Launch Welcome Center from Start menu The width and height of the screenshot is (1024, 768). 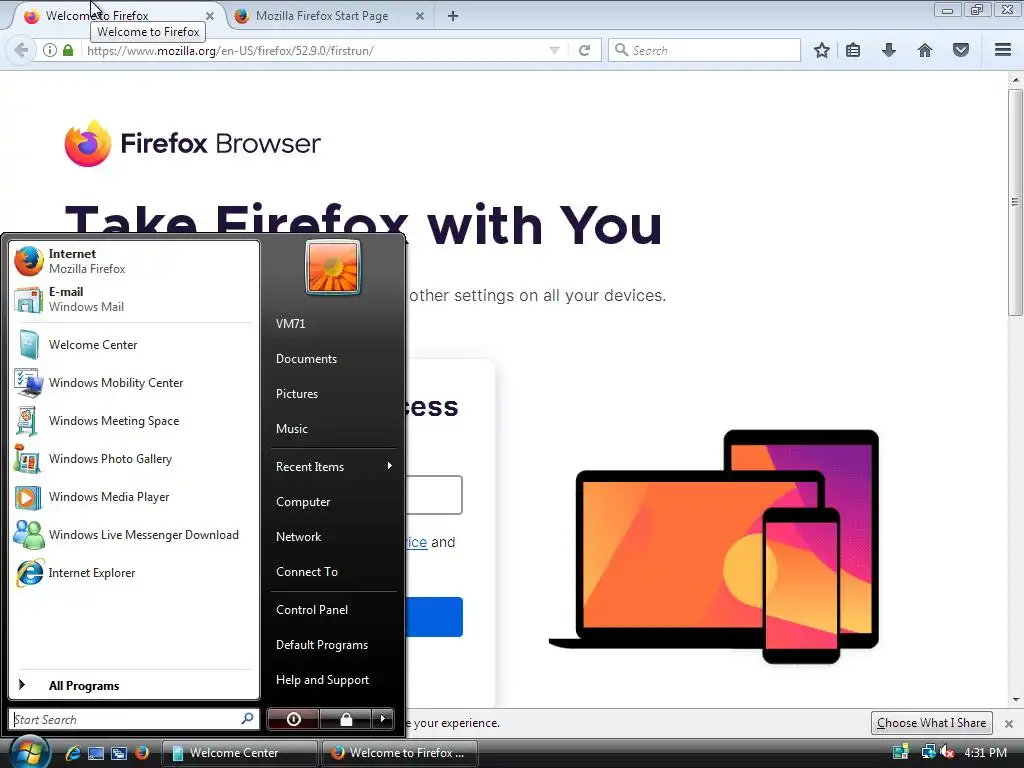[x=134, y=345]
